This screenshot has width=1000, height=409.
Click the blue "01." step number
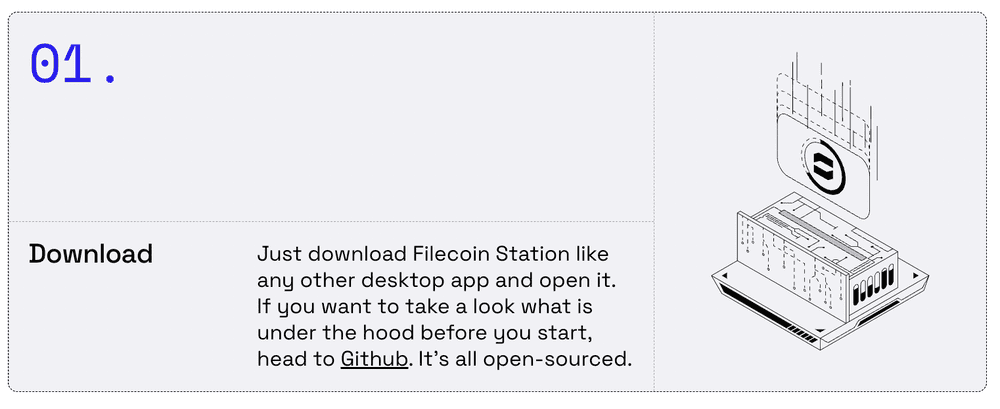pyautogui.click(x=73, y=64)
